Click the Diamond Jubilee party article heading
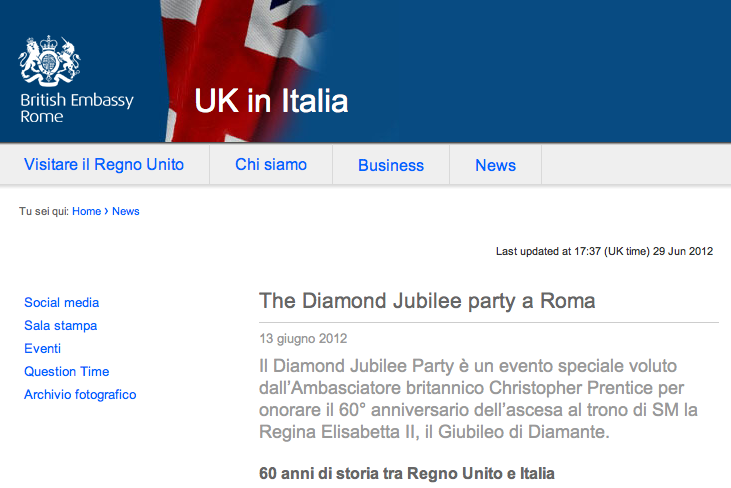The width and height of the screenshot is (731, 488). [427, 301]
